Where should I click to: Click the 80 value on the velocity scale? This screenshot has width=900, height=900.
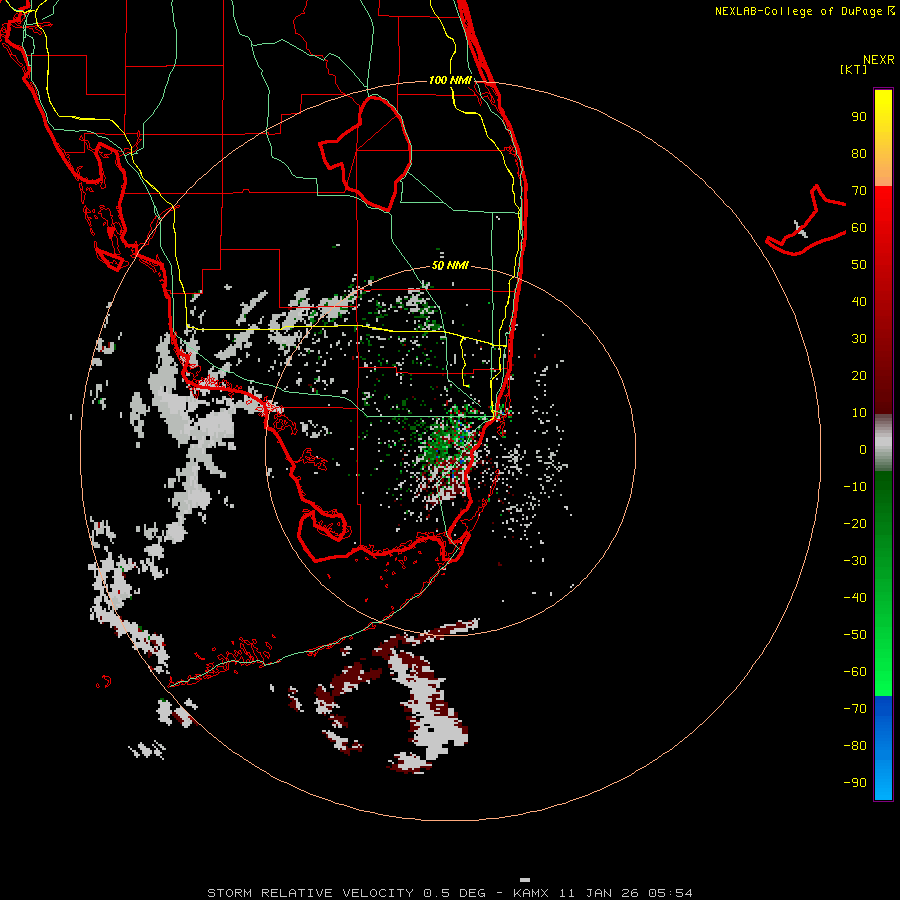pos(859,154)
